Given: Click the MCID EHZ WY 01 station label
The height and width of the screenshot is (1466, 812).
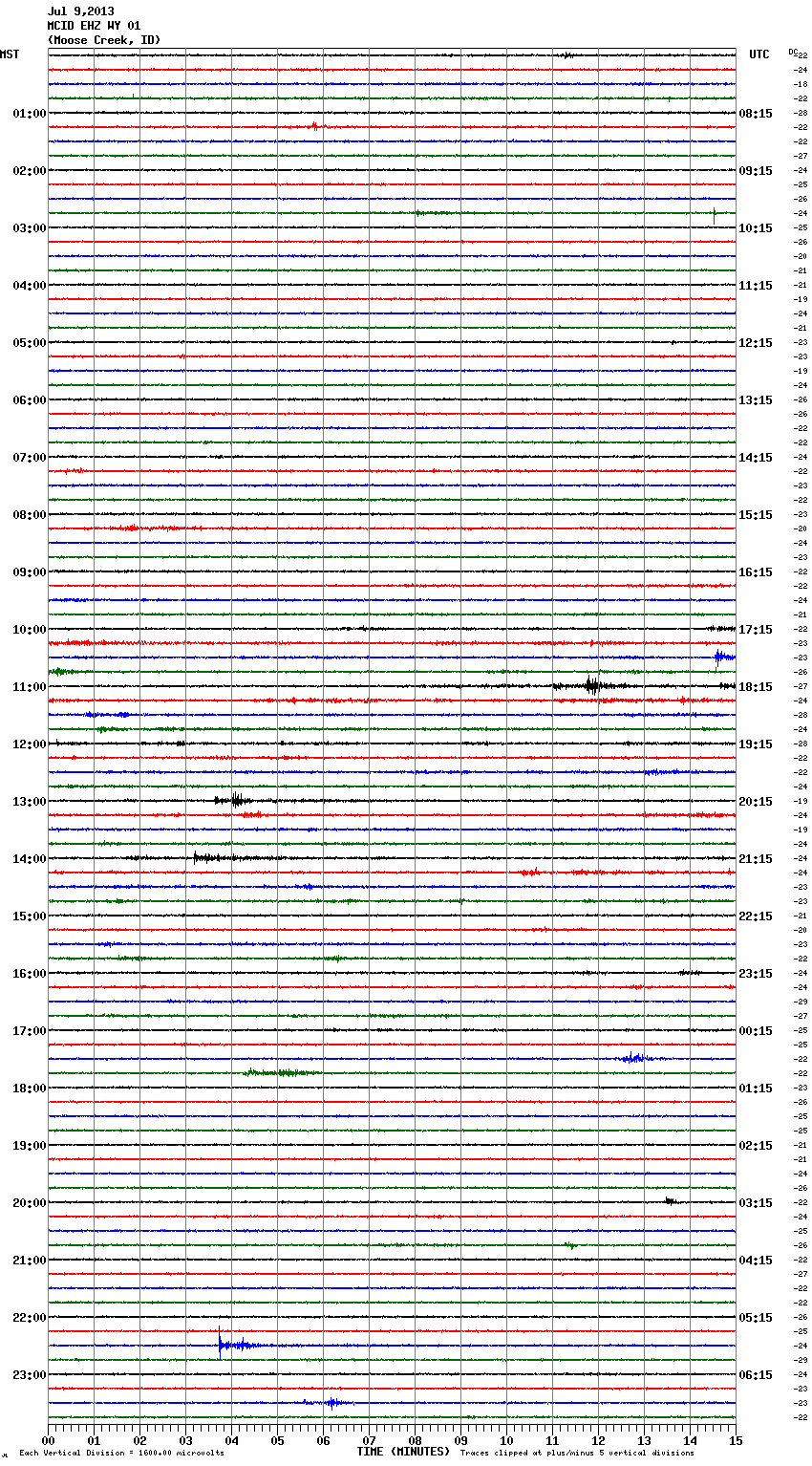Looking at the screenshot, I should tap(94, 26).
